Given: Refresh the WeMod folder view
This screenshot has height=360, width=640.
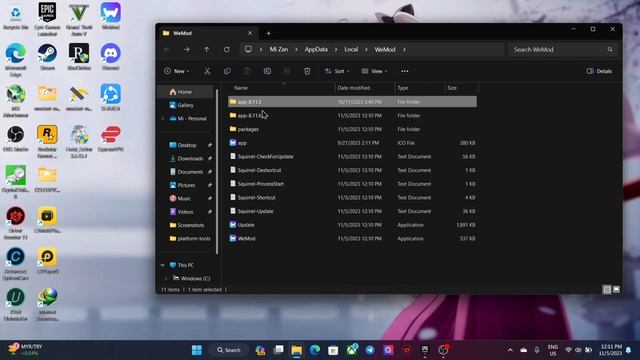Looking at the screenshot, I should (227, 49).
